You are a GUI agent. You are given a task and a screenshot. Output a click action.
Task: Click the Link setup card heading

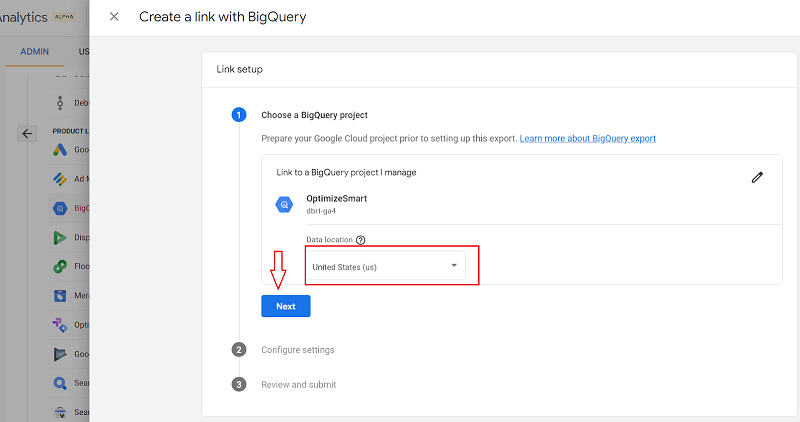239,69
